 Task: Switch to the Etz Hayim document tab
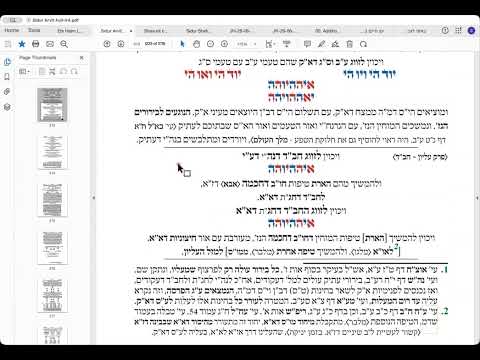69,31
